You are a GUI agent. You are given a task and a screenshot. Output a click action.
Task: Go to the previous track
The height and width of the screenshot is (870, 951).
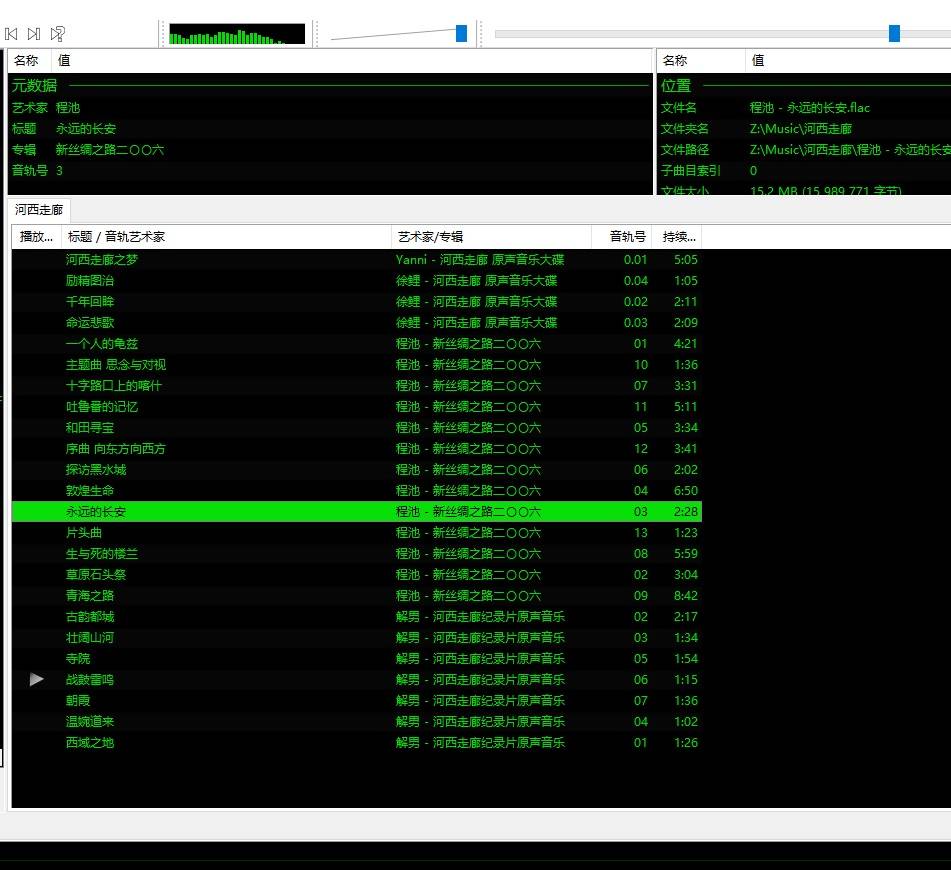pos(11,34)
